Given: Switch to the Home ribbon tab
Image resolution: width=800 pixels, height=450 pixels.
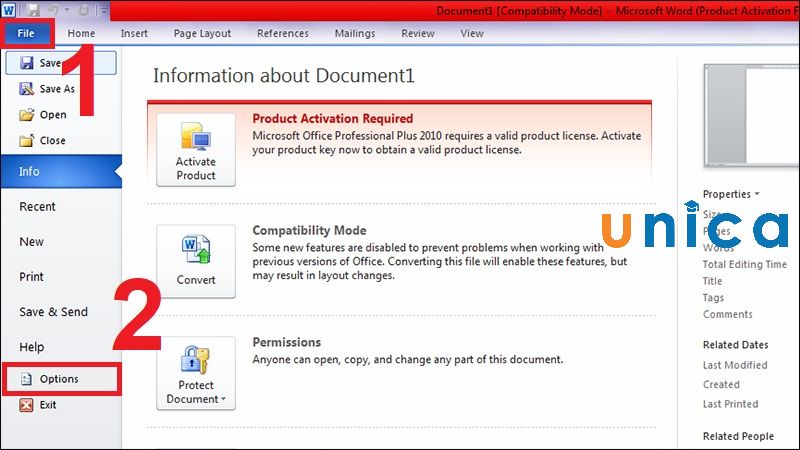Looking at the screenshot, I should pyautogui.click(x=81, y=33).
